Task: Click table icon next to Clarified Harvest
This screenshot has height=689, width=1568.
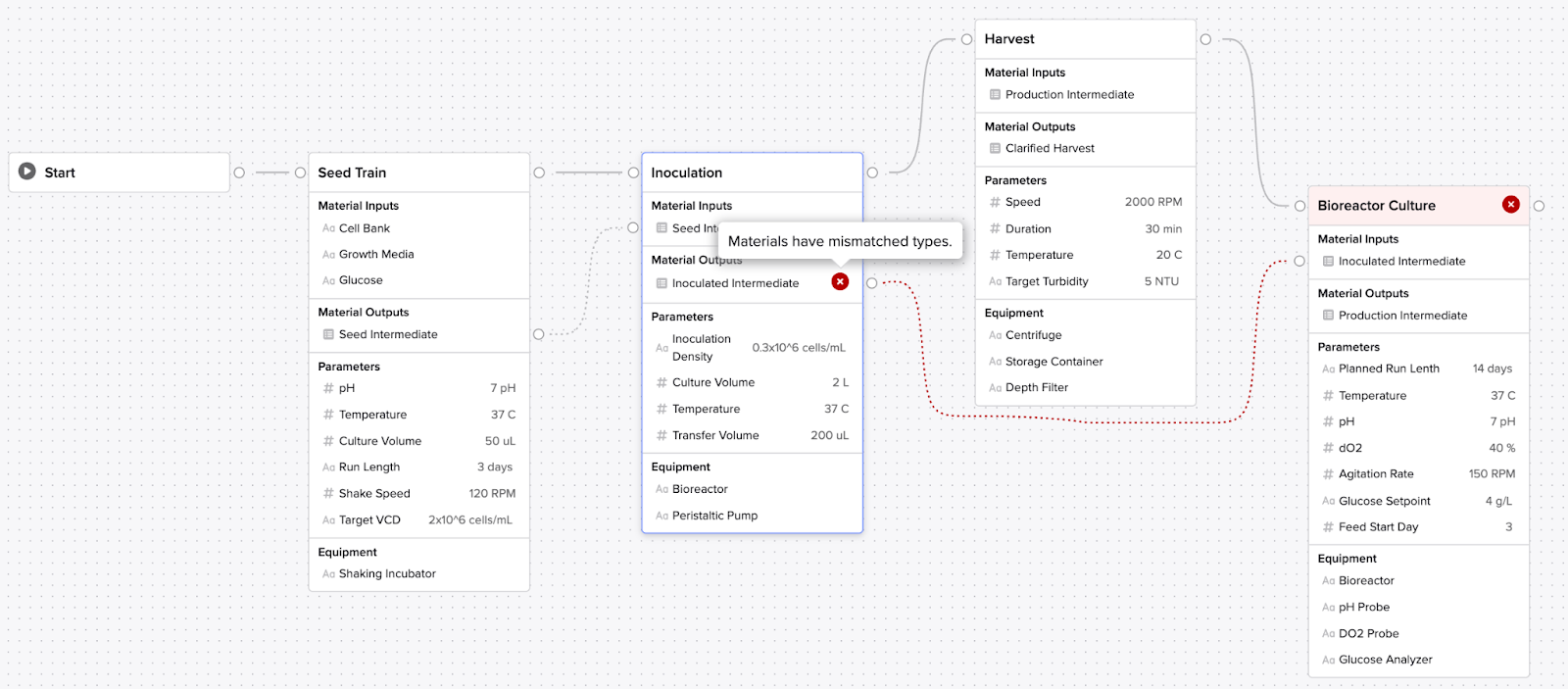Action: click(x=995, y=148)
